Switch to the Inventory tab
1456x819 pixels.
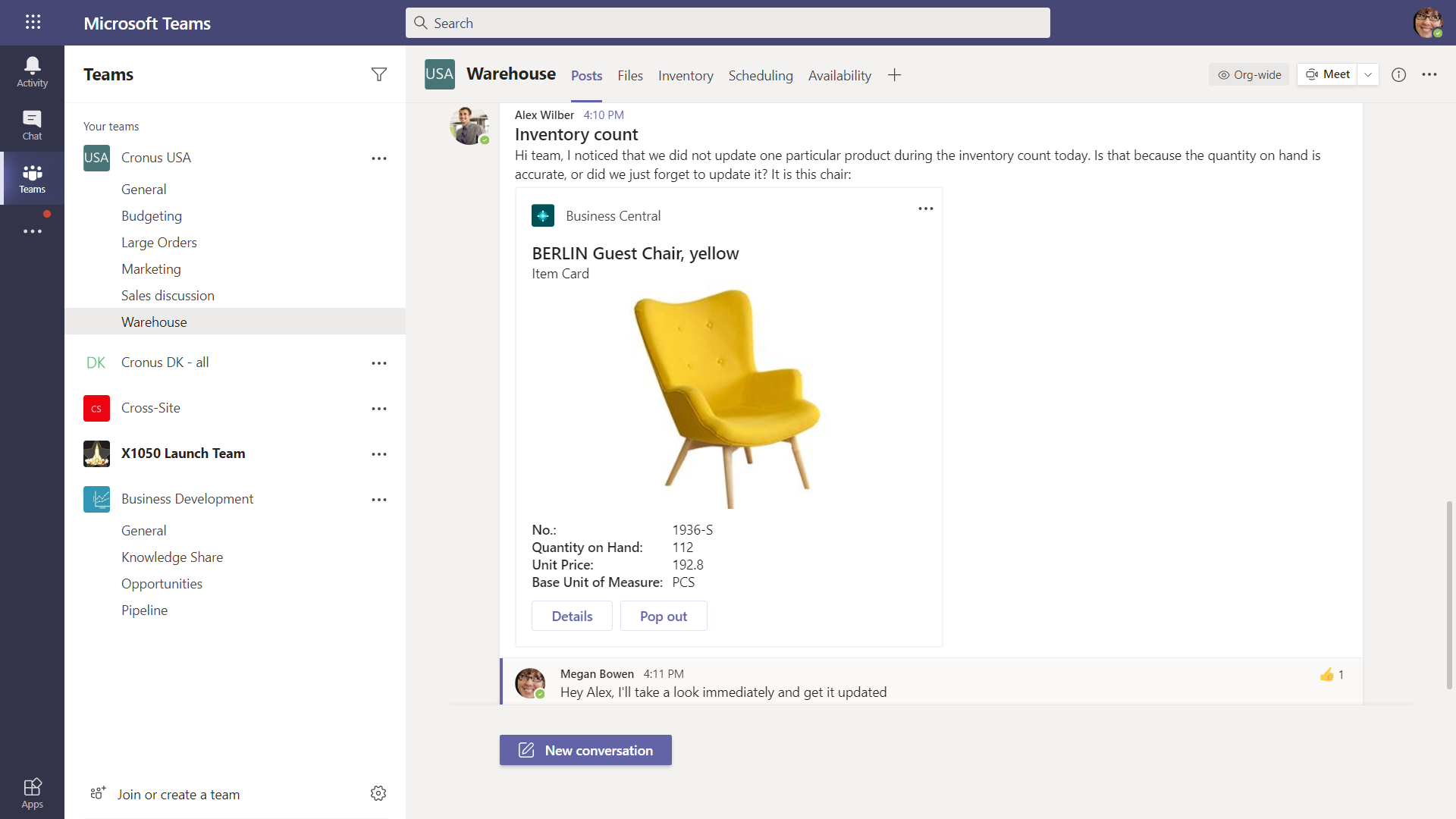[685, 75]
